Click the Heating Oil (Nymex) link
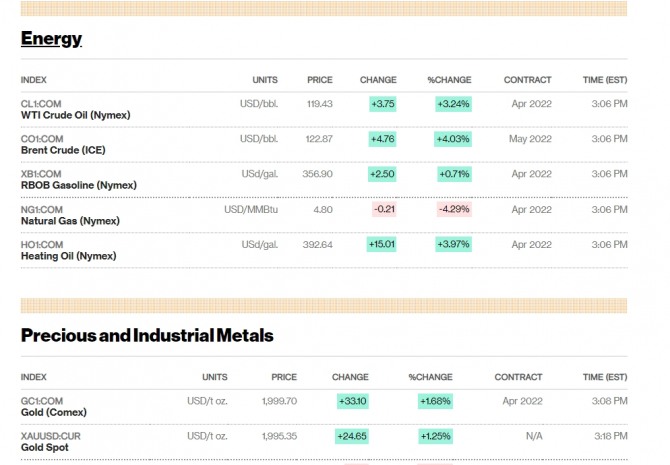Image resolution: width=670 pixels, height=465 pixels. 68,256
